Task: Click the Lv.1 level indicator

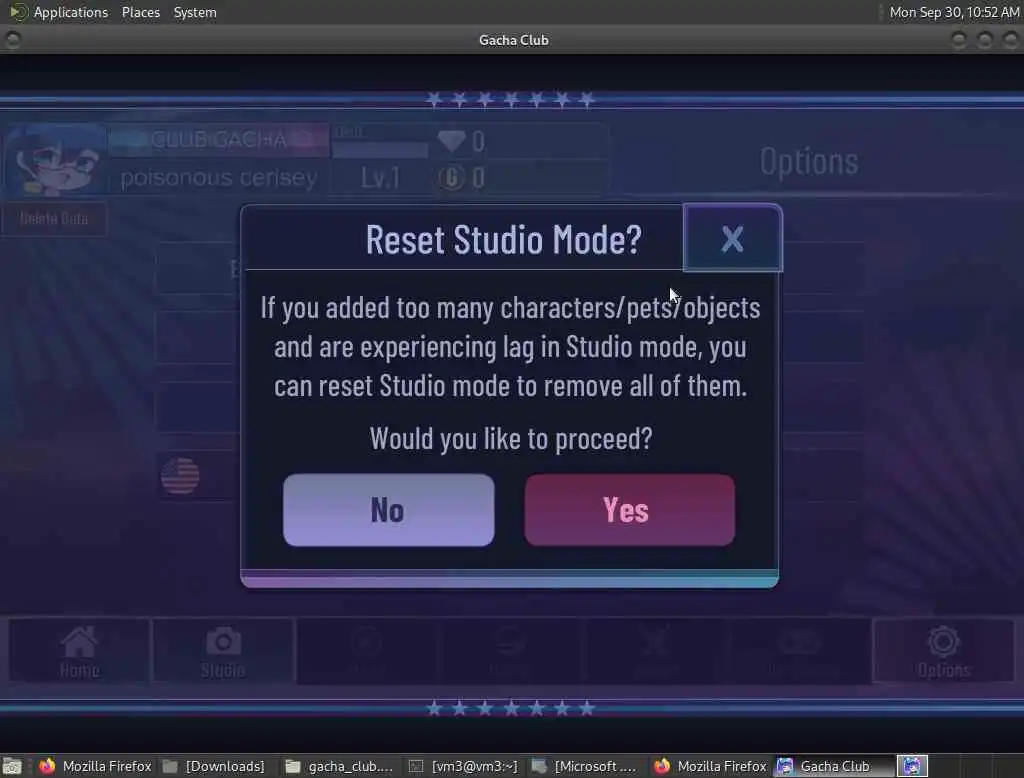Action: [x=381, y=177]
